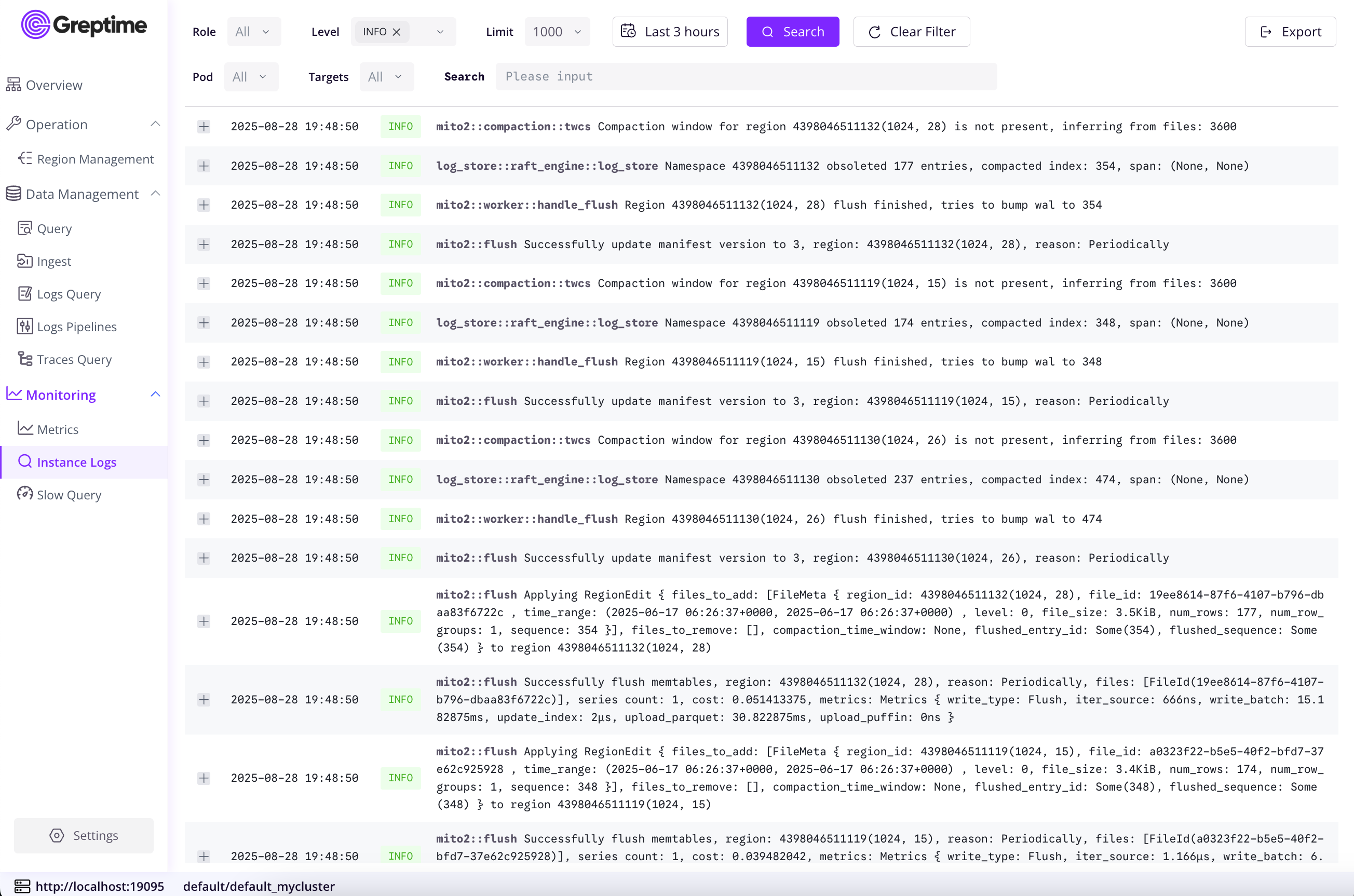Viewport: 1354px width, 896px height.
Task: Open the Role dropdown
Action: click(253, 32)
